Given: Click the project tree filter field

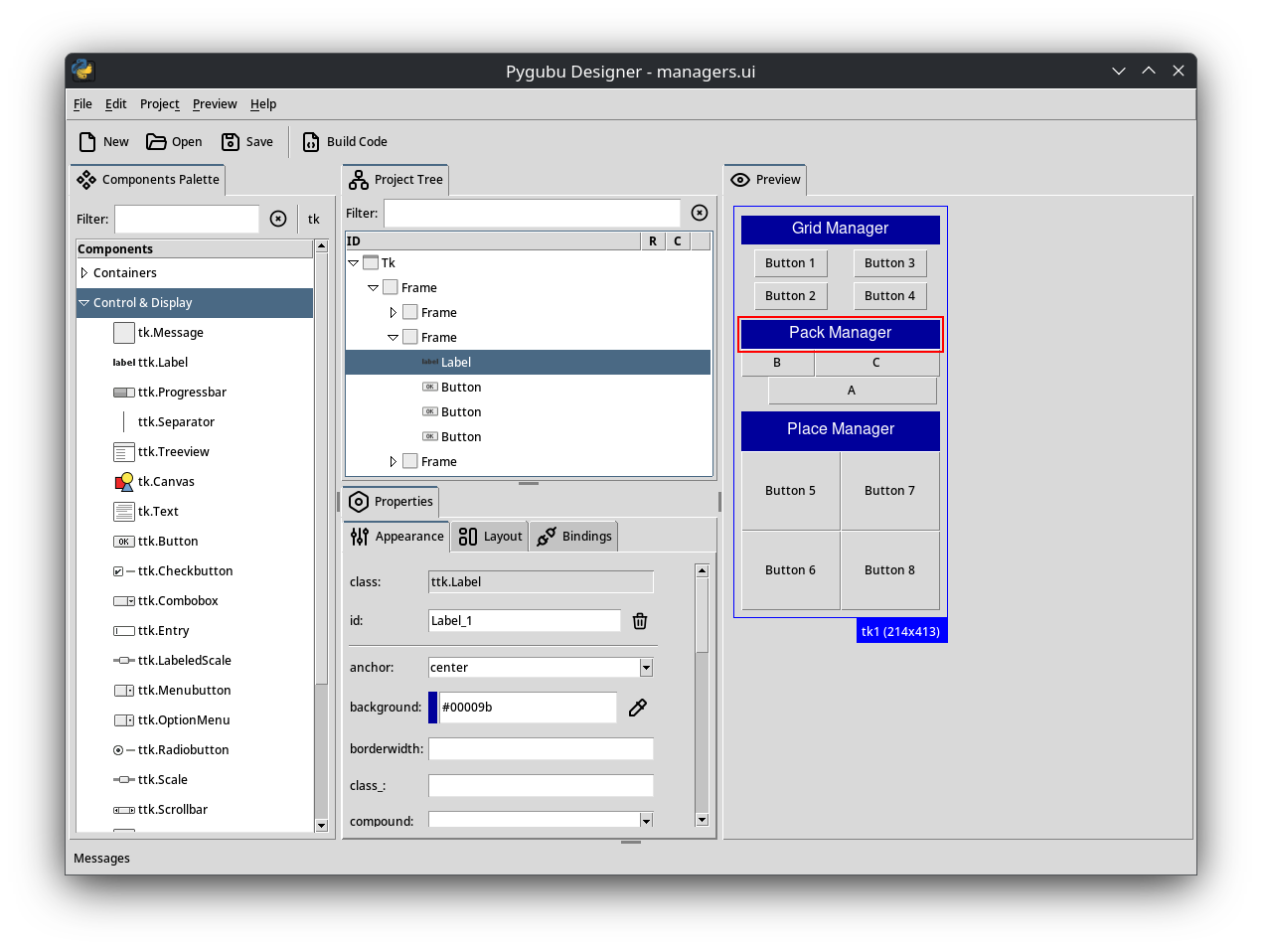Looking at the screenshot, I should (x=533, y=213).
